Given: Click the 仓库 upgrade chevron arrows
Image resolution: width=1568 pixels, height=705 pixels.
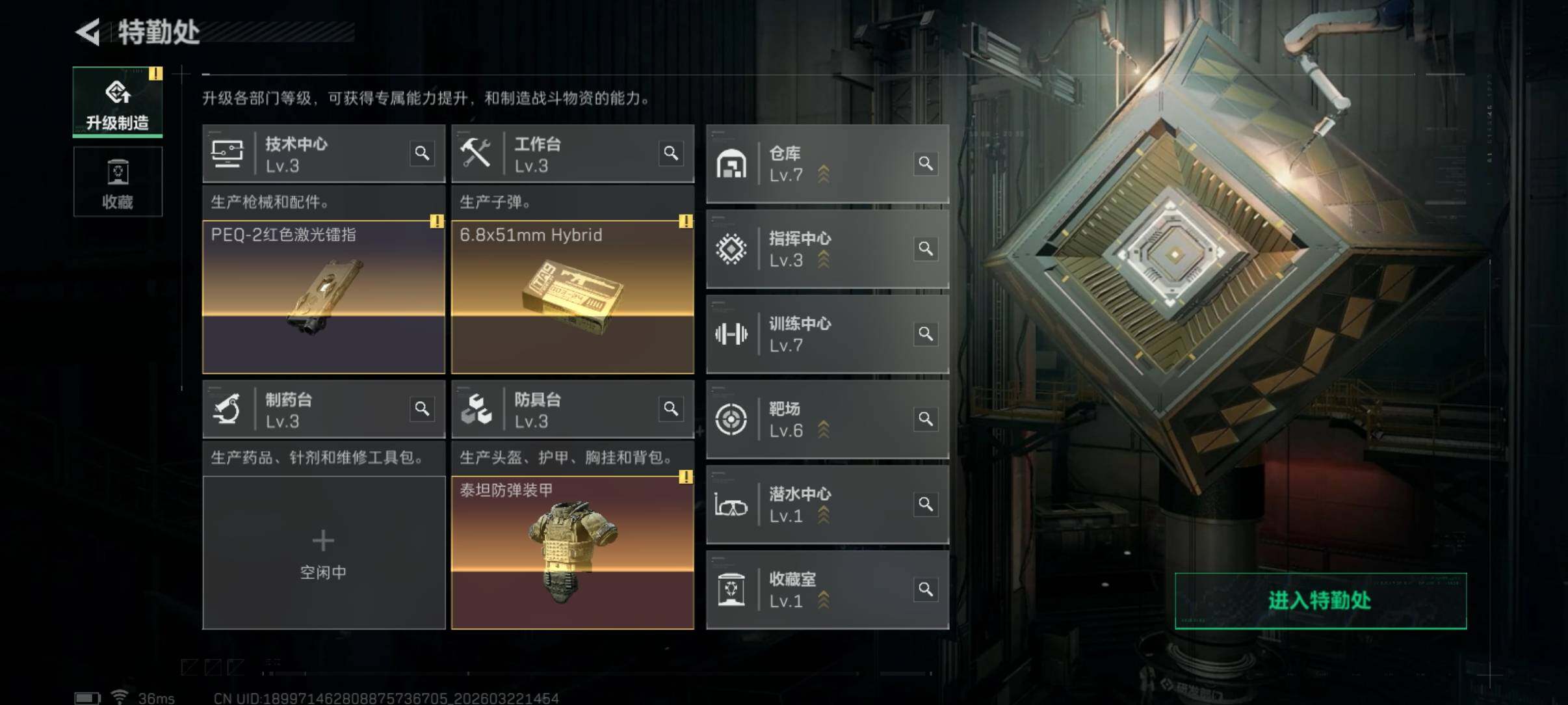Looking at the screenshot, I should 824,174.
